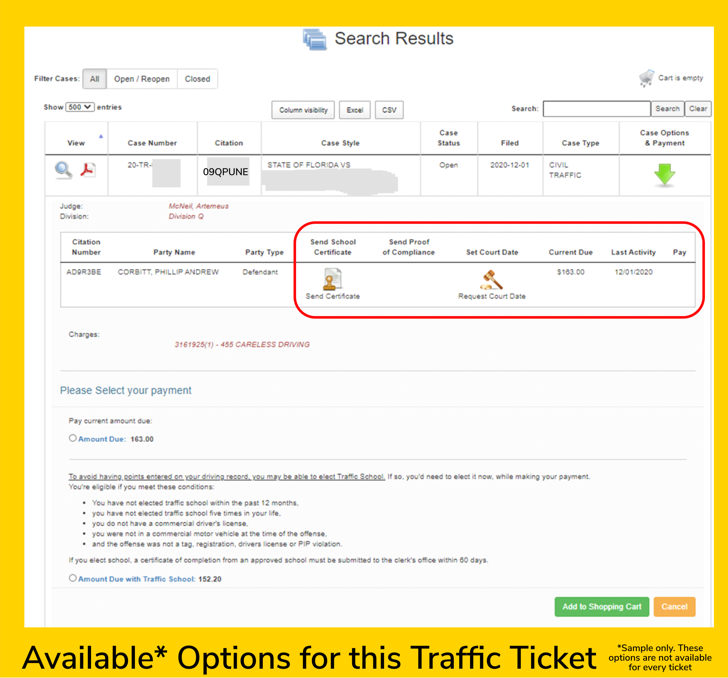Focus the Search input field
Viewport: 728px width, 678px height.
597,109
